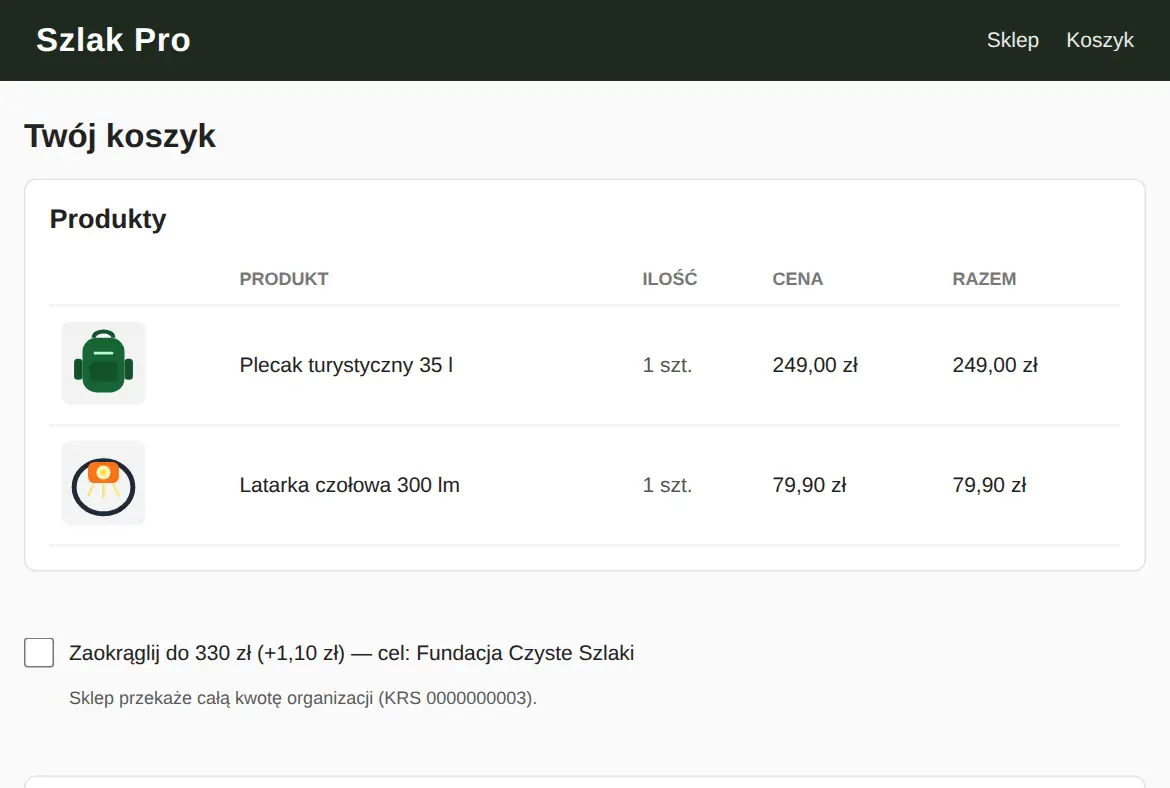This screenshot has width=1170, height=788.
Task: Click the RAZEM column header
Action: (984, 279)
